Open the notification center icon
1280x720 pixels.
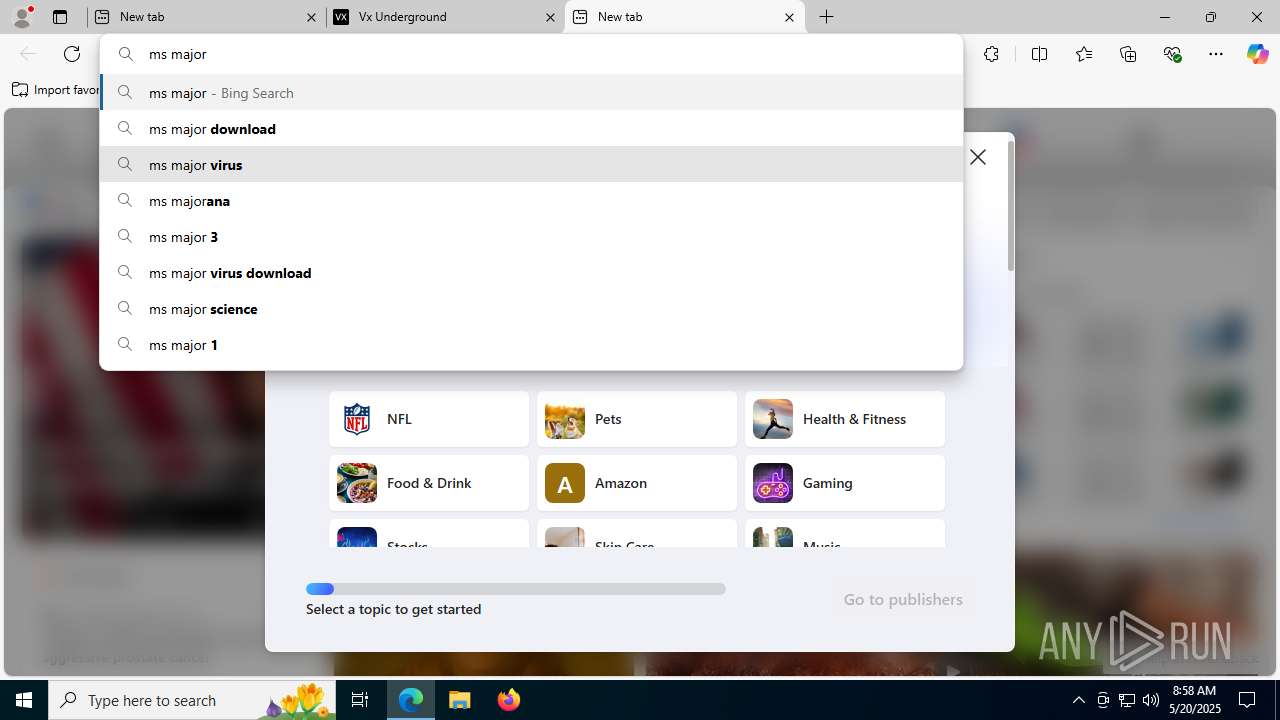[x=1248, y=700]
